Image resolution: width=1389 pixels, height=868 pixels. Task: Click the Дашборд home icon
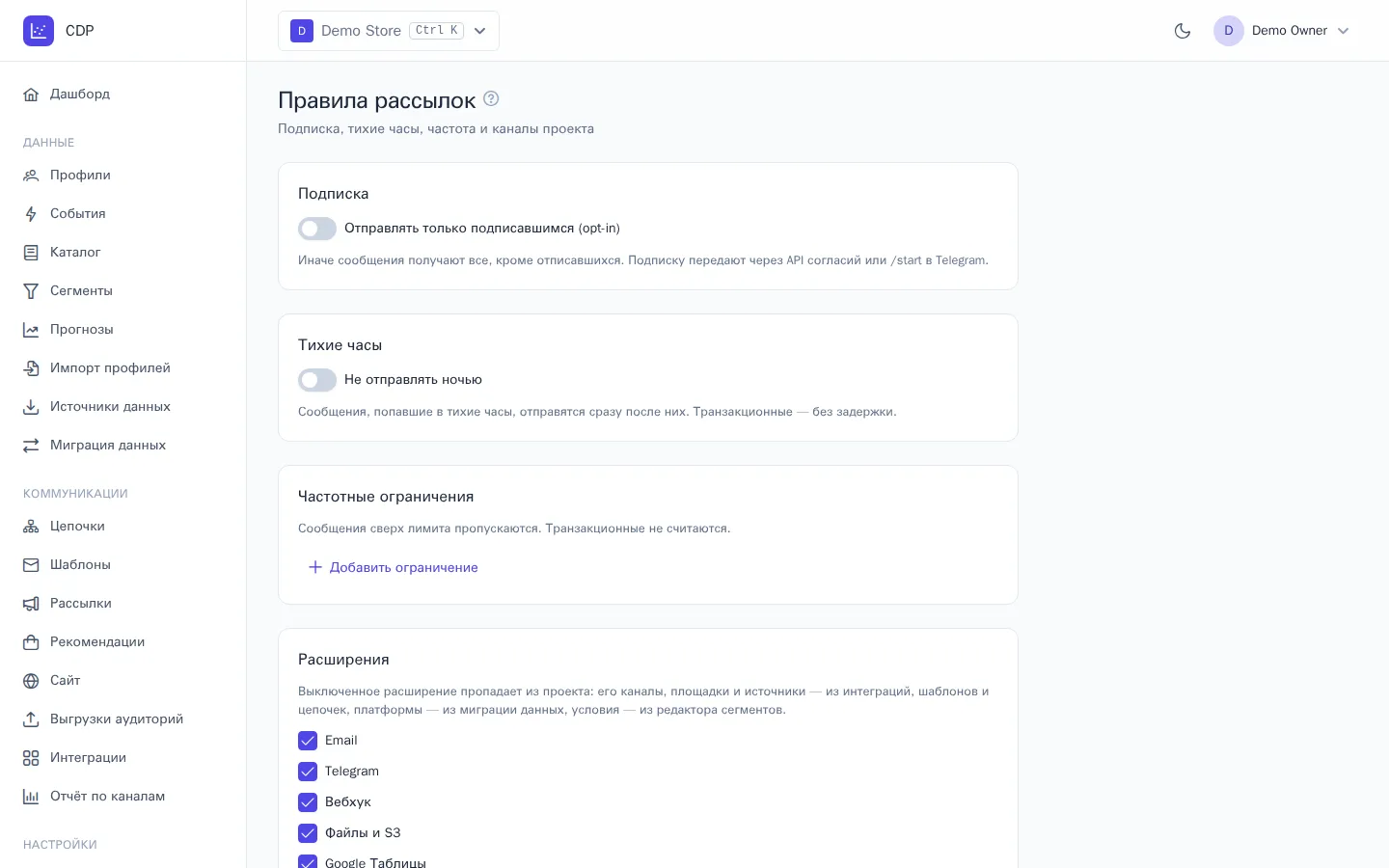pyautogui.click(x=31, y=95)
